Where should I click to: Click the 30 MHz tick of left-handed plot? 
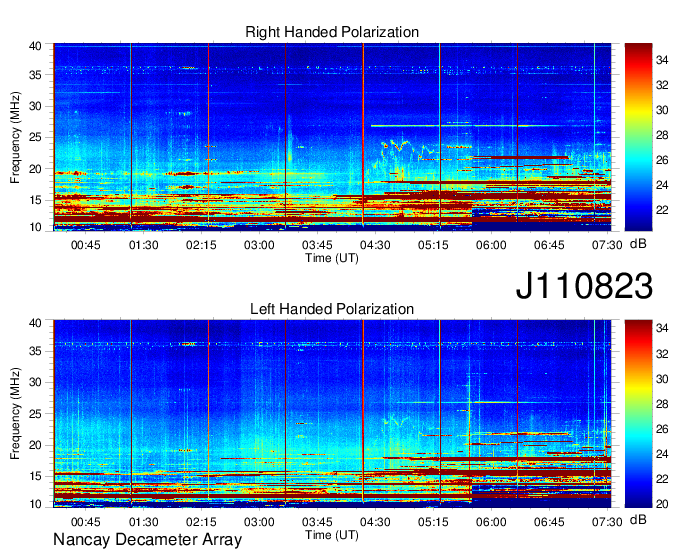36,382
